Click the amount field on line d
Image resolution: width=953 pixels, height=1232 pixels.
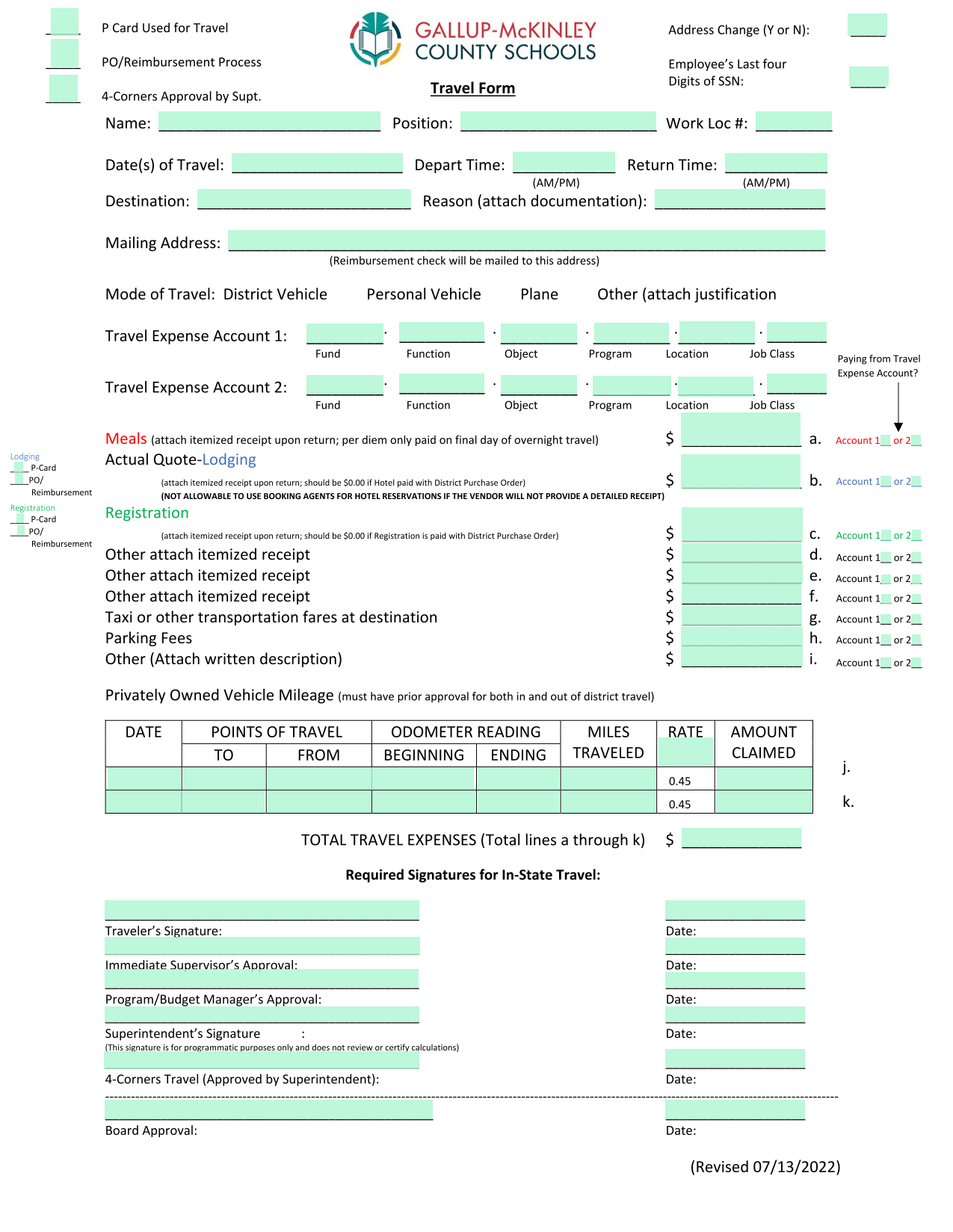coord(741,554)
